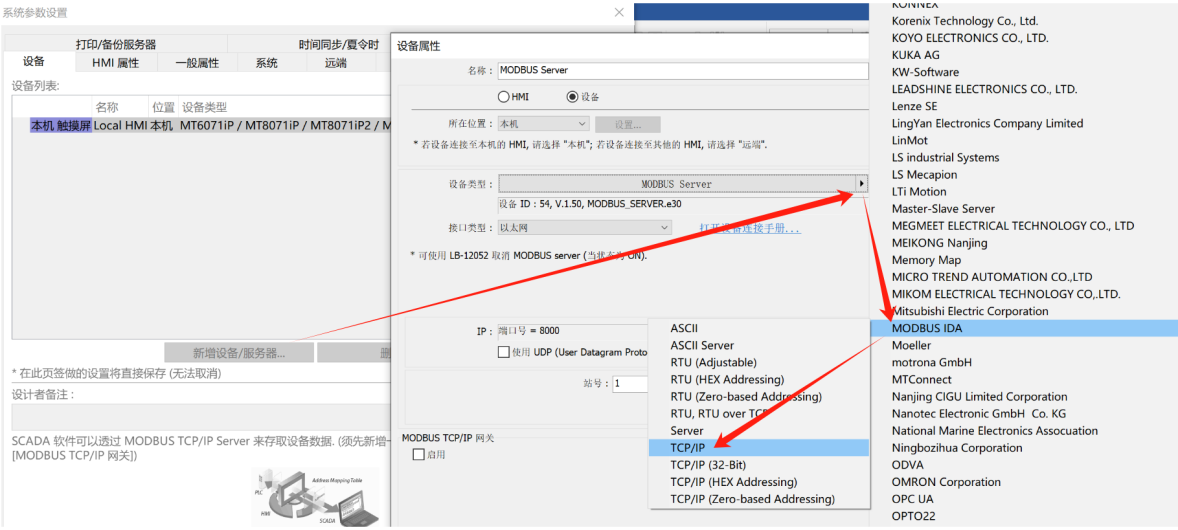Select the HMI radio button
This screenshot has height=530, width=1178.
tap(503, 96)
